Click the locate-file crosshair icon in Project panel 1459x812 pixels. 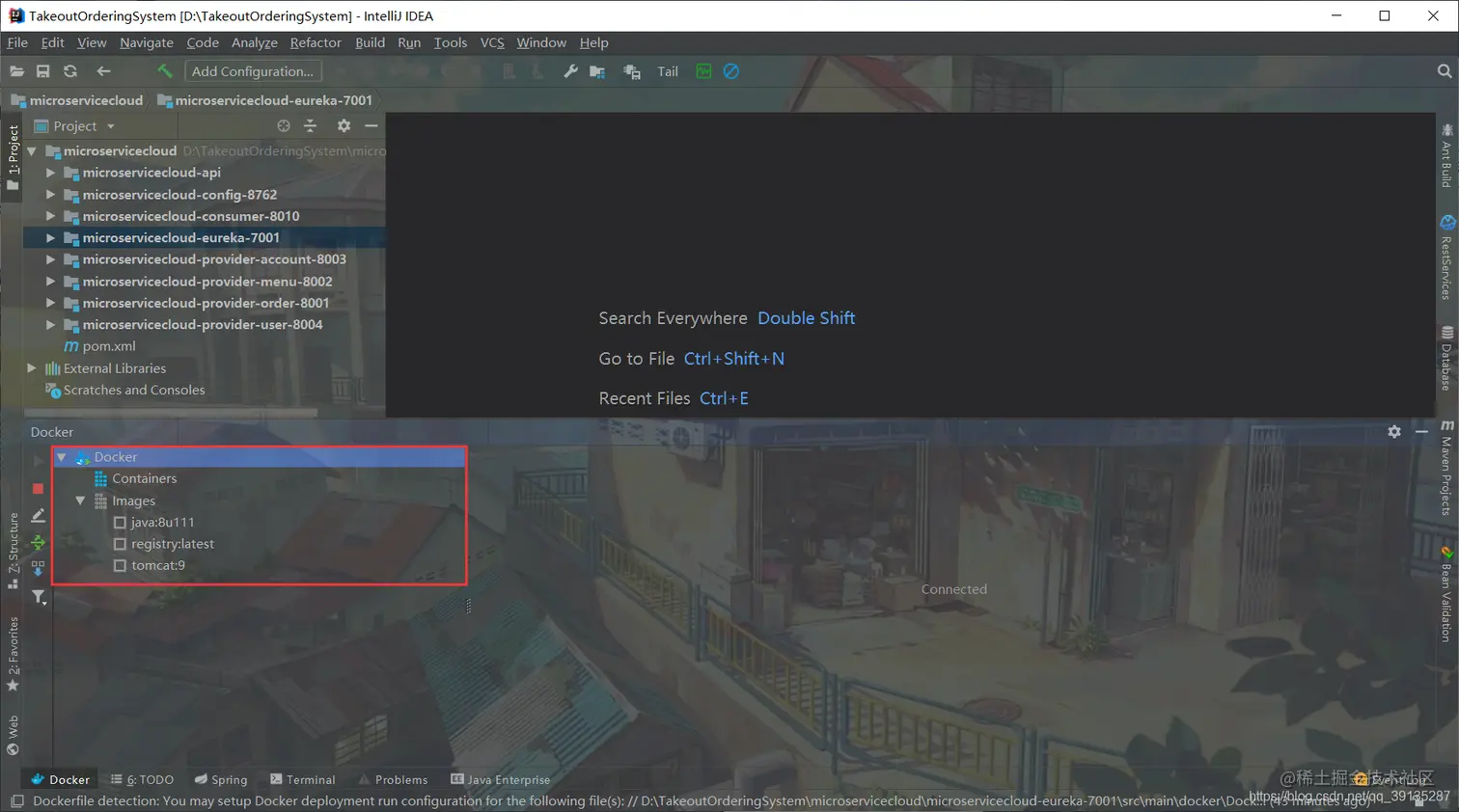pos(284,125)
